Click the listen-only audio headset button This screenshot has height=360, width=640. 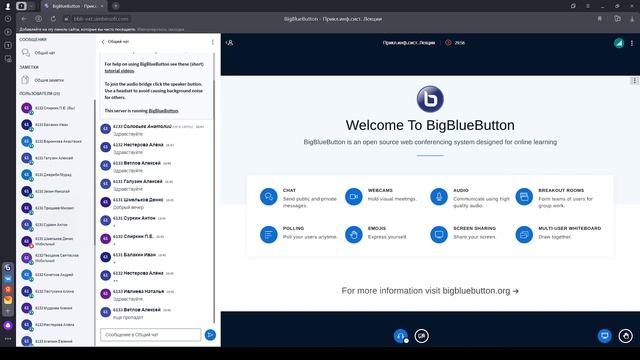[x=400, y=336]
